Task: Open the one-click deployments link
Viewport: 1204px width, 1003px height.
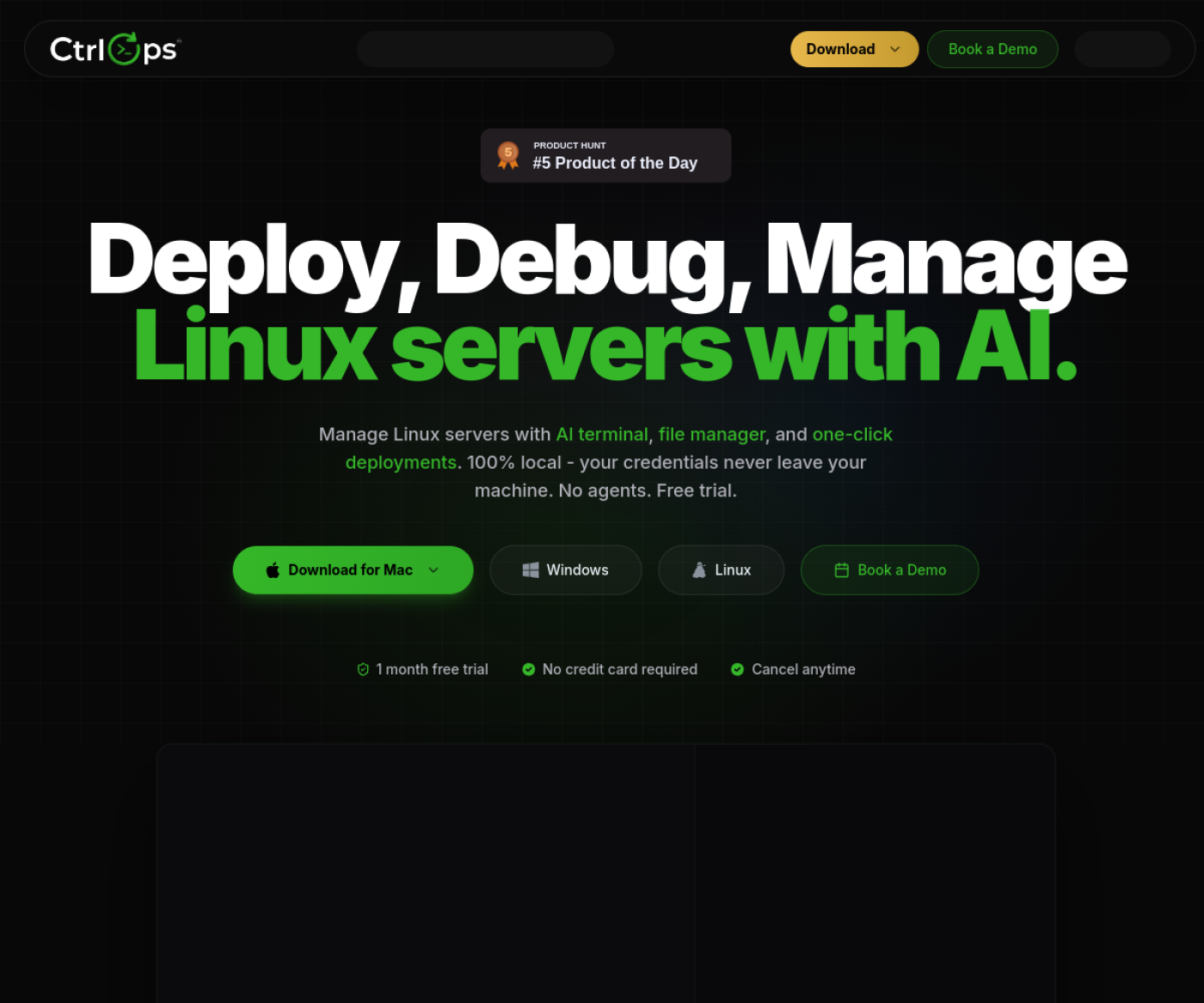Action: pos(619,448)
